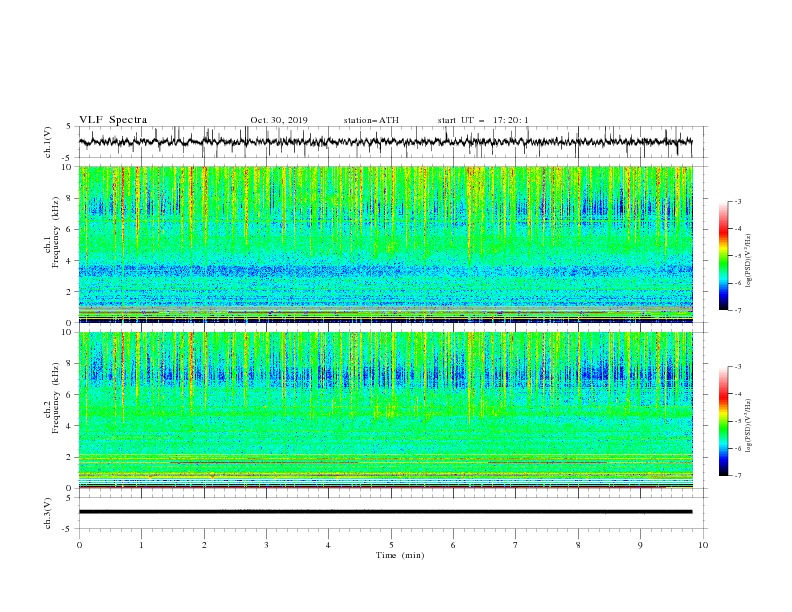The width and height of the screenshot is (792, 612).
Task: Click the 'ch.1(V)' waveform axis label
Action: pos(48,142)
